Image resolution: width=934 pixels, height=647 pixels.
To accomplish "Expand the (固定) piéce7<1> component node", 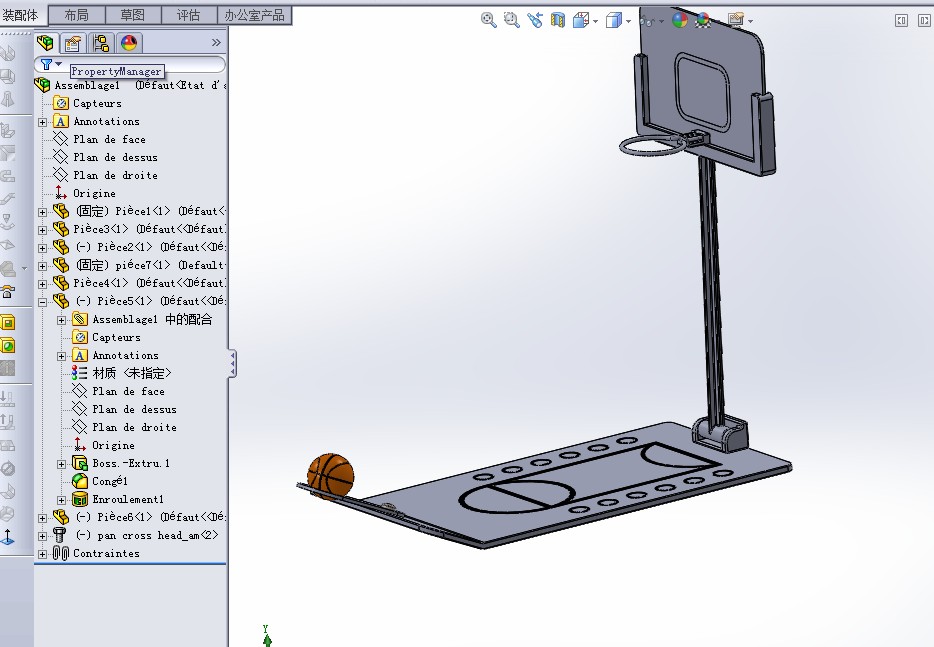I will pyautogui.click(x=42, y=266).
